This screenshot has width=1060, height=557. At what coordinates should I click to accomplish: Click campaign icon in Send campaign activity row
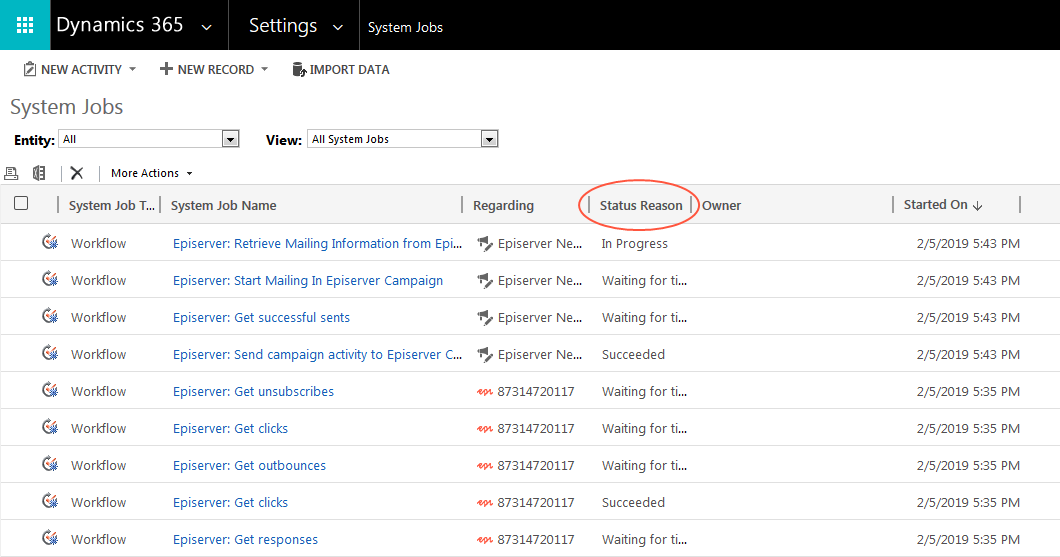[x=484, y=354]
